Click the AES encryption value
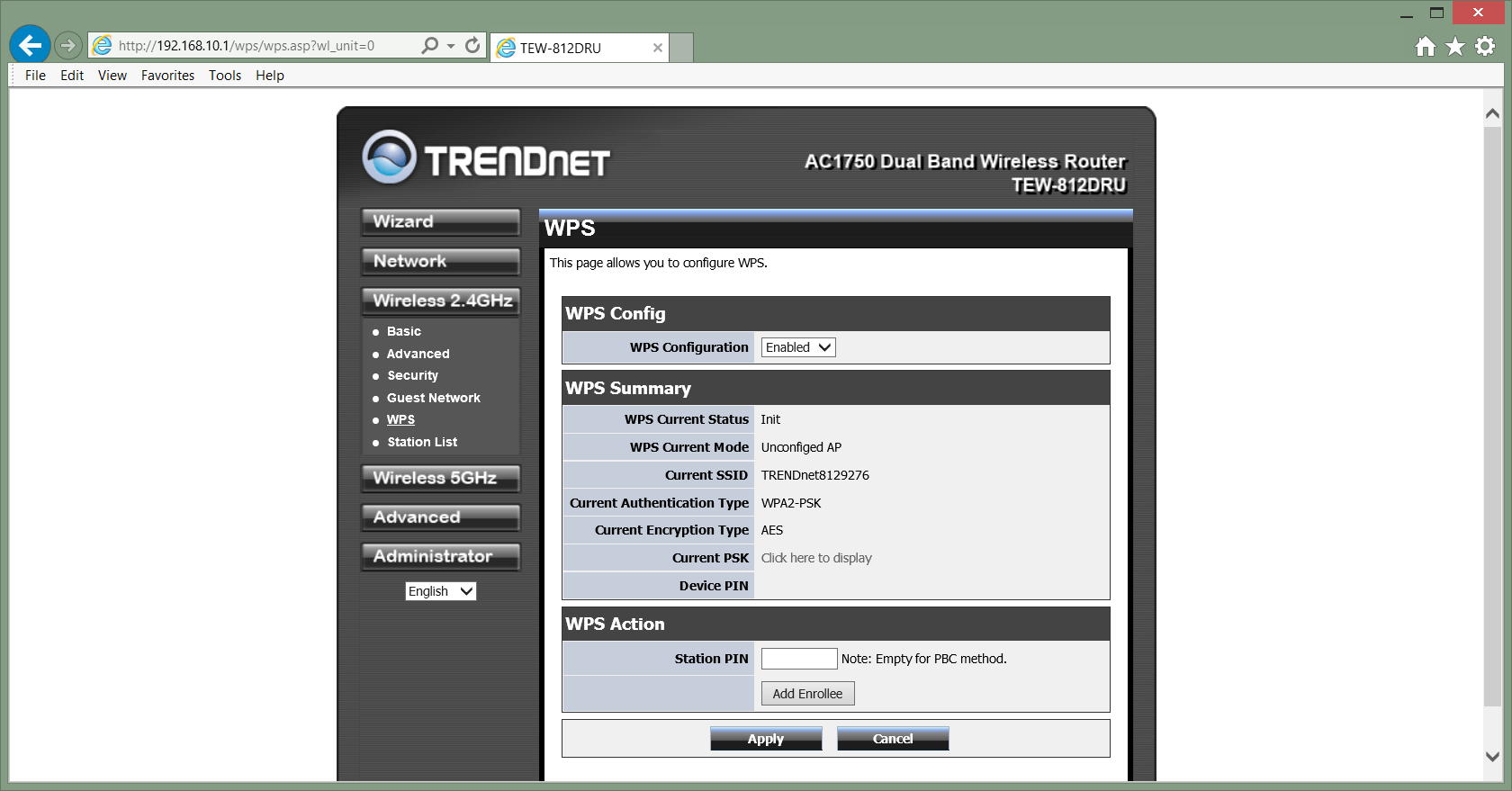The image size is (1512, 791). click(x=772, y=530)
